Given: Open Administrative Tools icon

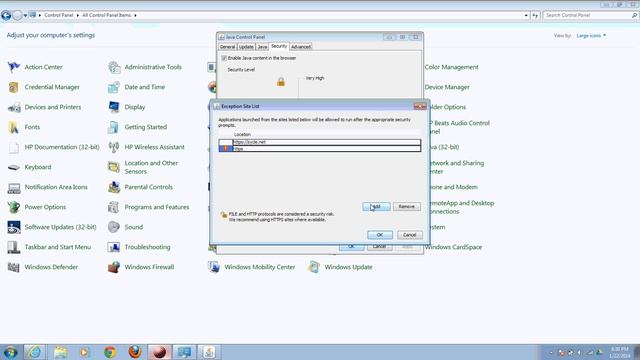Looking at the screenshot, I should click(114, 67).
